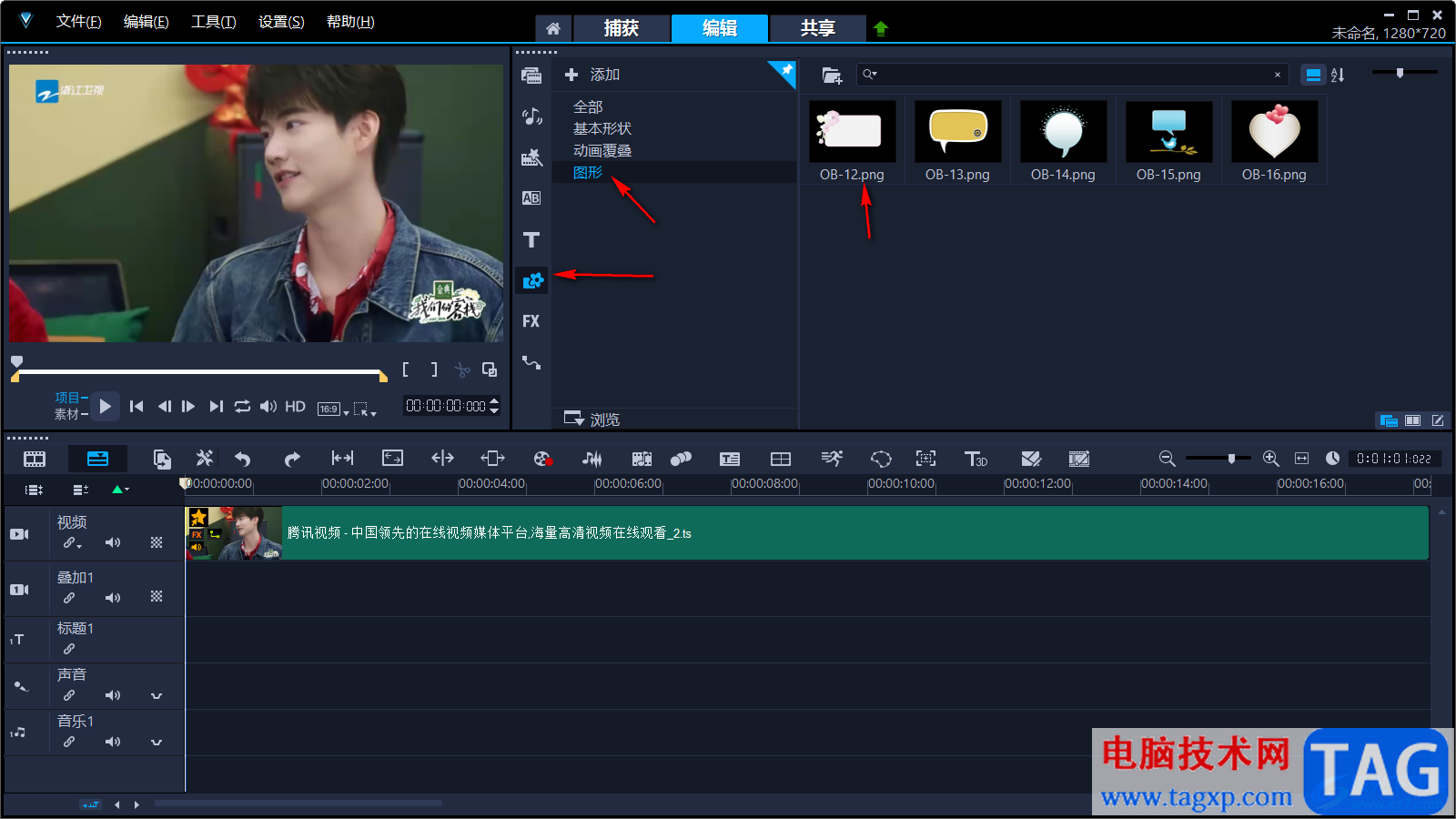
Task: Open the 工具(T) menu
Action: [x=214, y=22]
